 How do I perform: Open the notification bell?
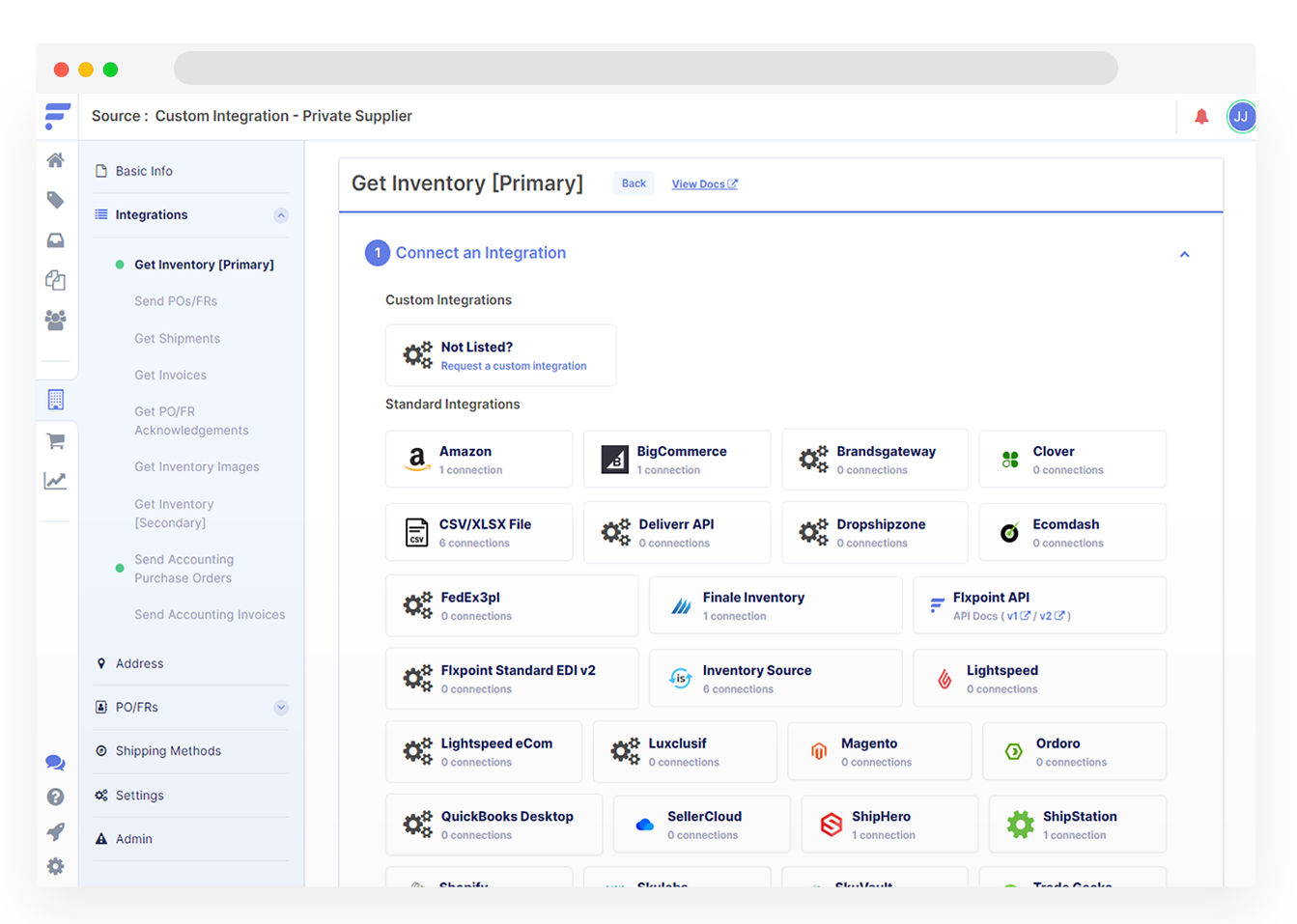click(1201, 117)
